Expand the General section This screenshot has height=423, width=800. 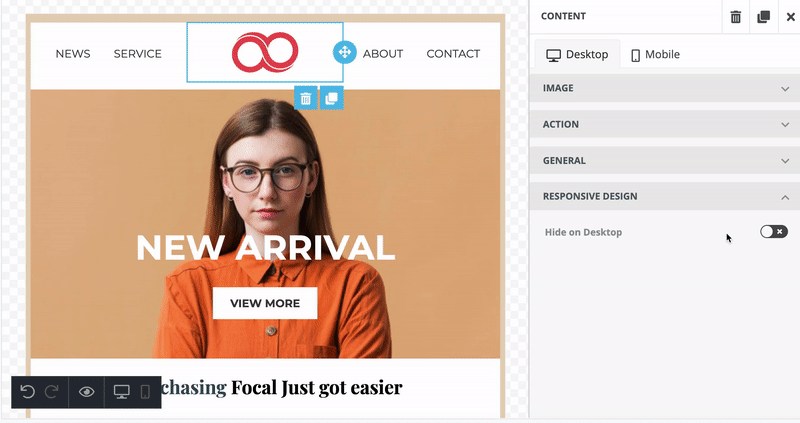pyautogui.click(x=665, y=161)
